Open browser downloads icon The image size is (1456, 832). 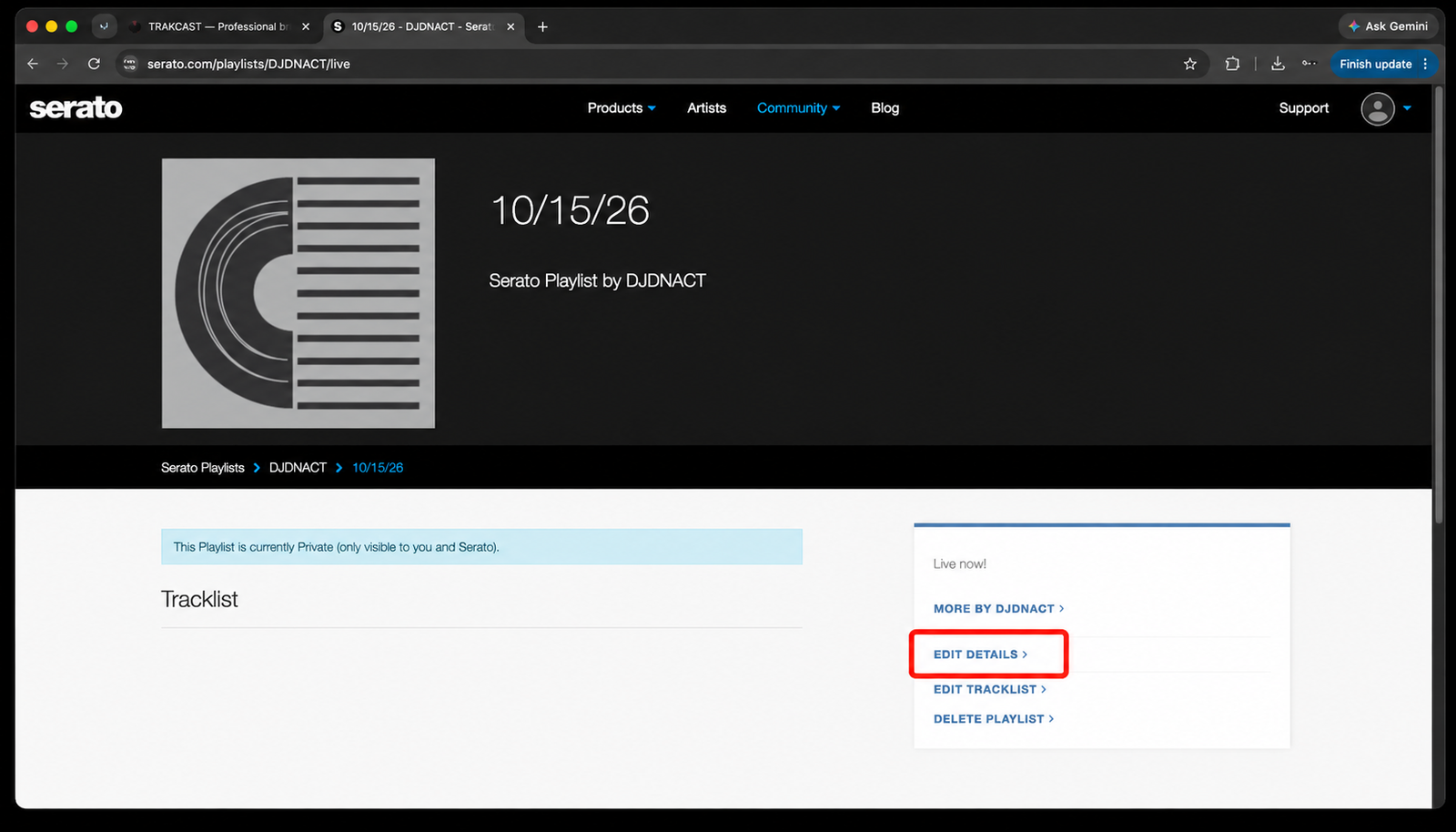[x=1278, y=64]
